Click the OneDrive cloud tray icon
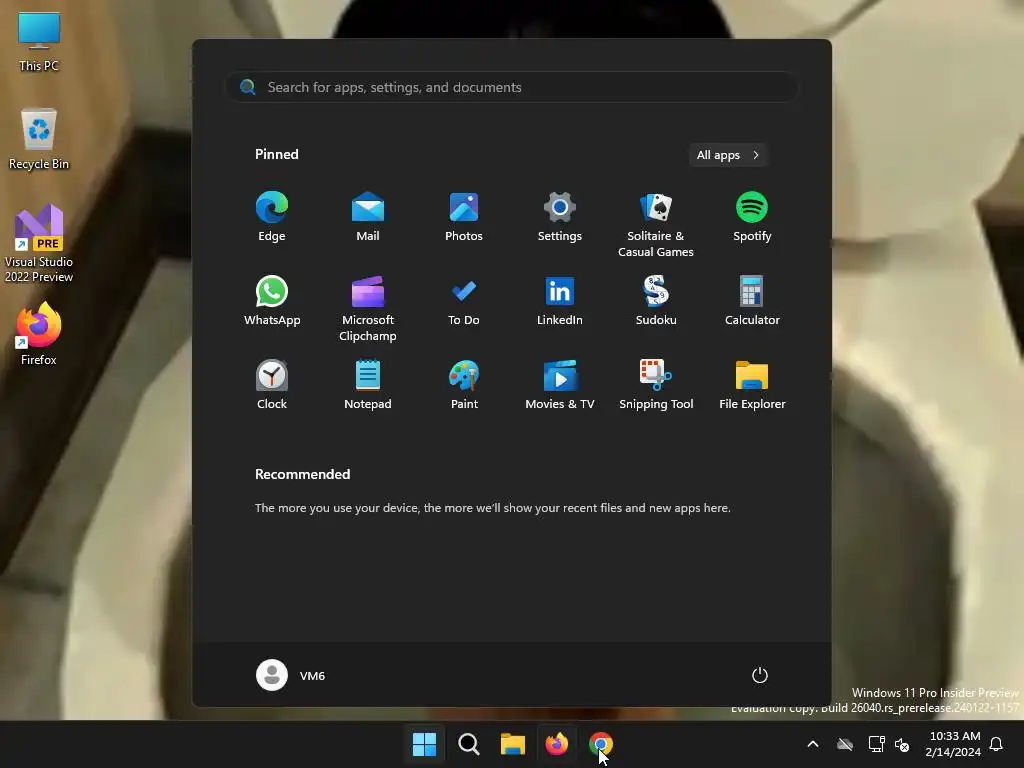Screen dimensions: 1024x768 point(845,744)
